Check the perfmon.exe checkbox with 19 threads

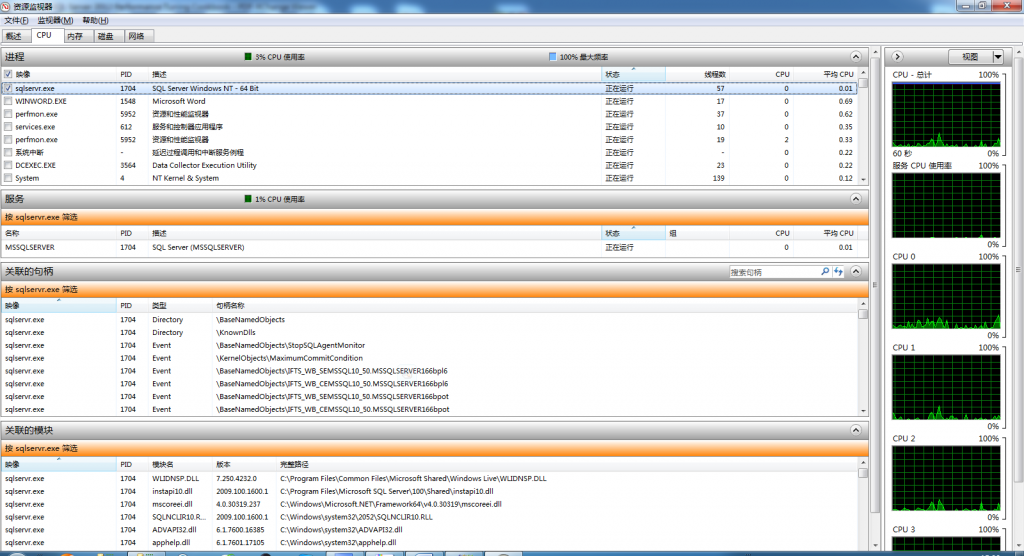[8, 139]
